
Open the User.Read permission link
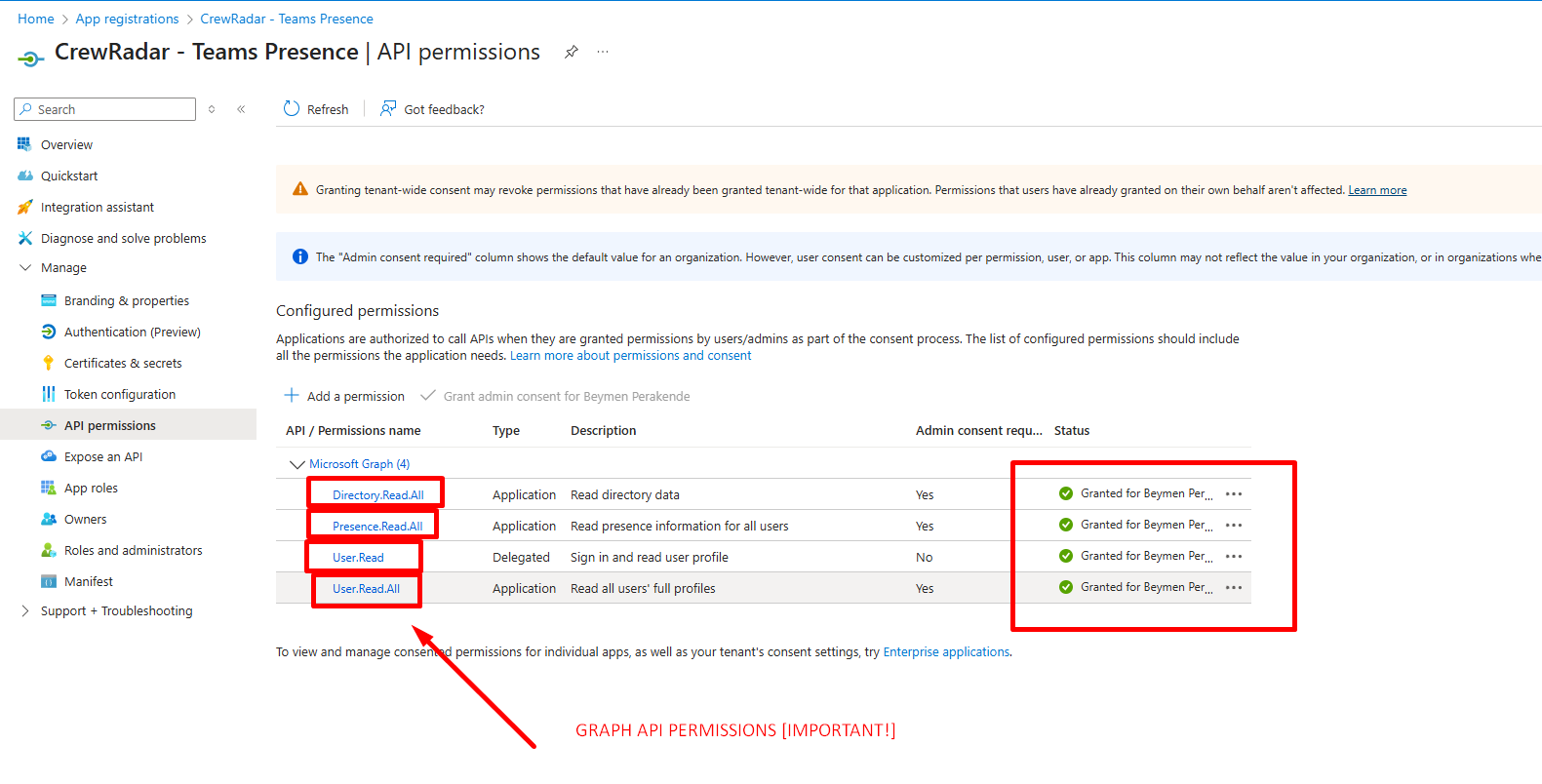coord(358,557)
